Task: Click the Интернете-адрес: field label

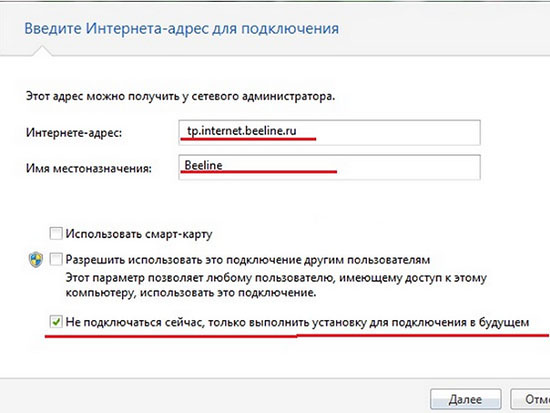Action: (74, 133)
